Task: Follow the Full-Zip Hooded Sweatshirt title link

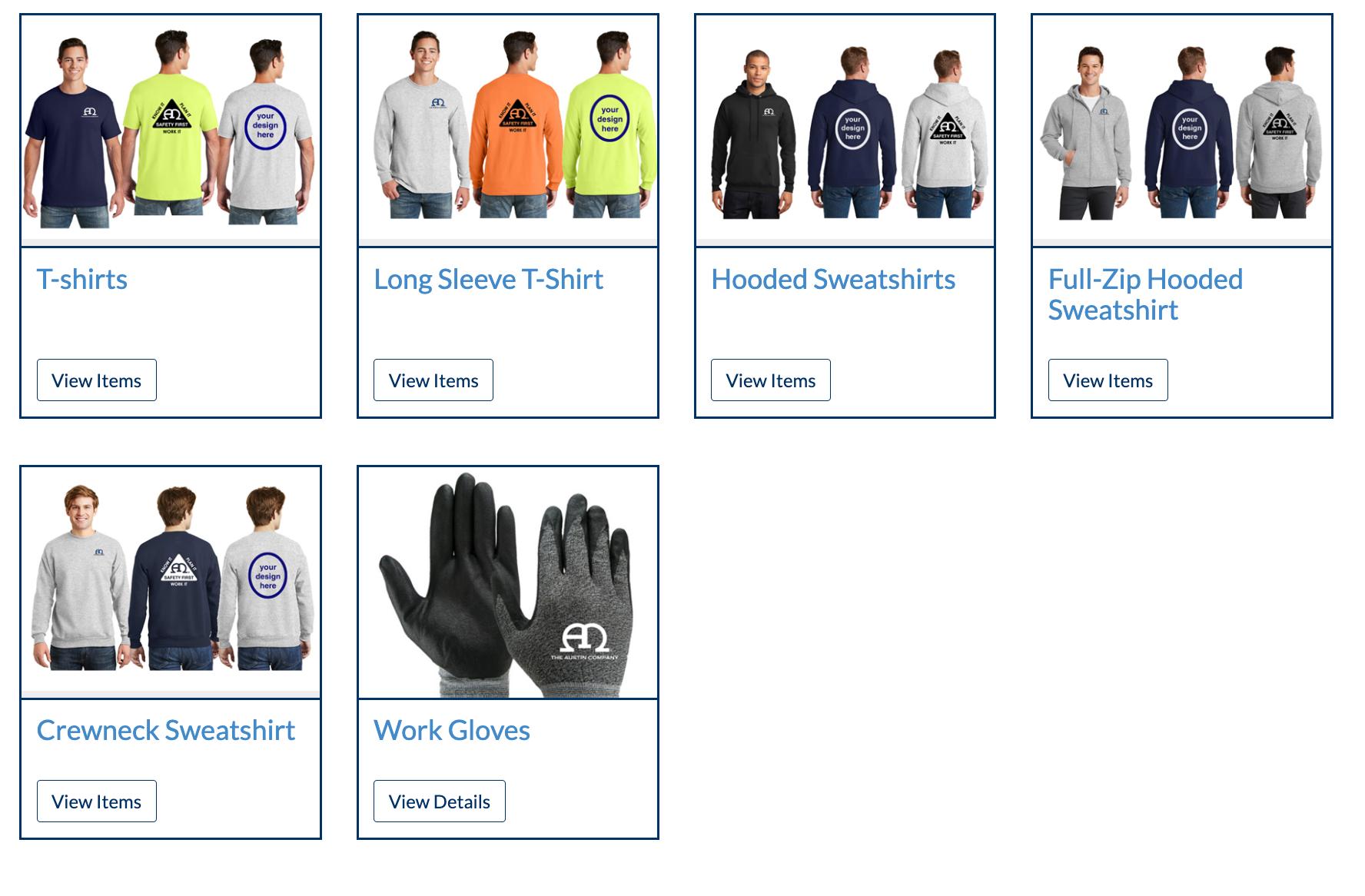Action: pyautogui.click(x=1145, y=294)
